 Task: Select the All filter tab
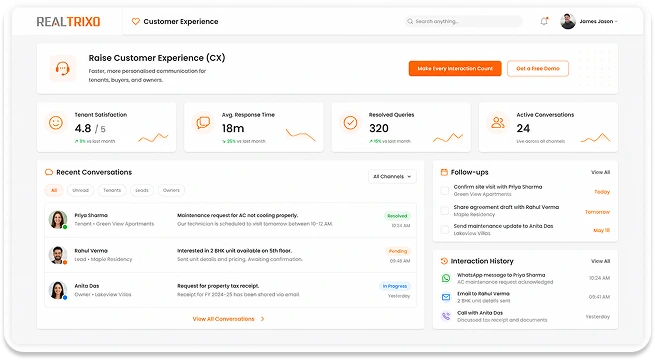click(54, 190)
